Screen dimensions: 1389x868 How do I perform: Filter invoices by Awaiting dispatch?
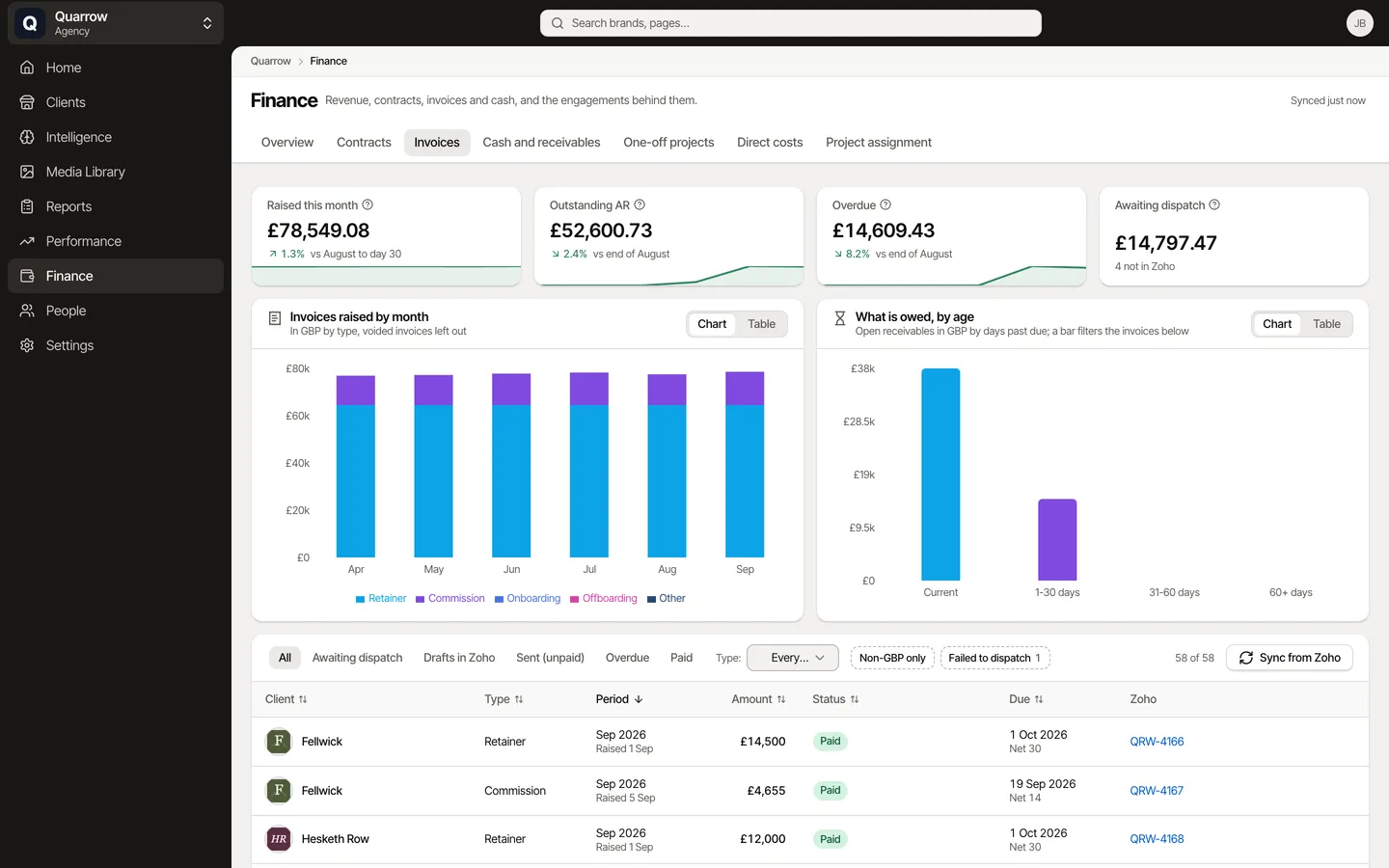357,658
